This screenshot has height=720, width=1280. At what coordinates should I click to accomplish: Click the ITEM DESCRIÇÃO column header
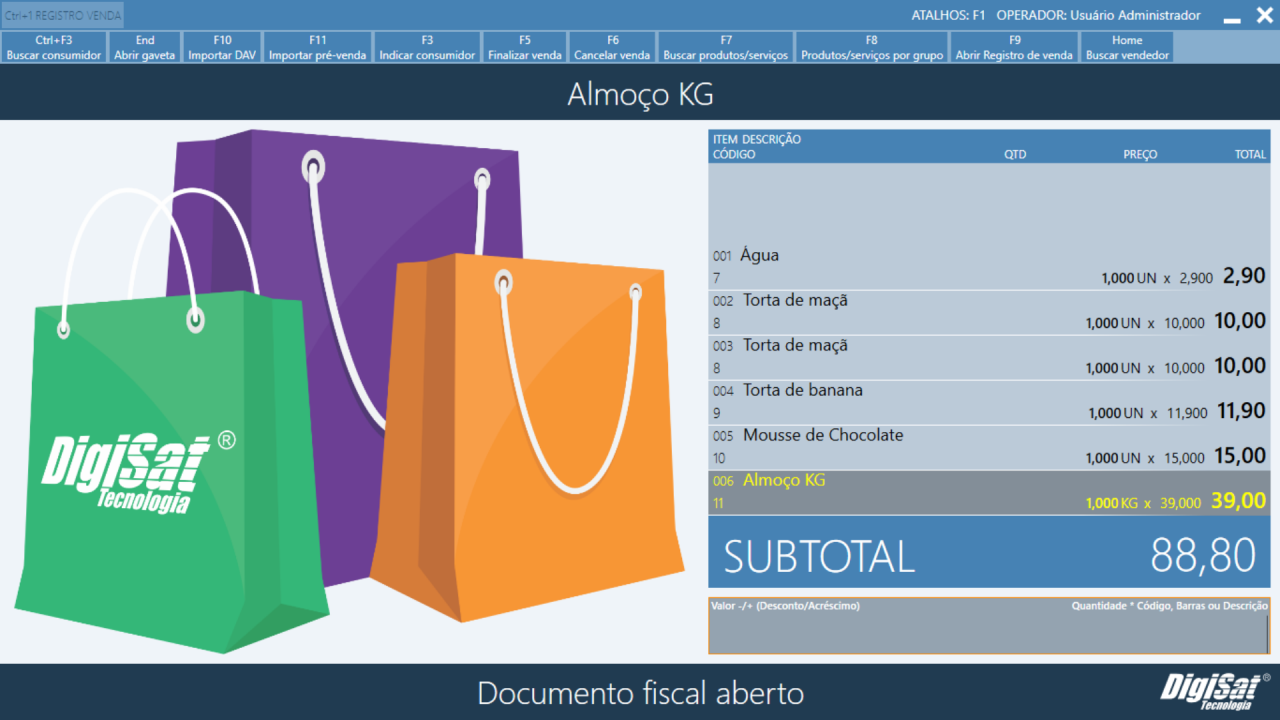(757, 140)
